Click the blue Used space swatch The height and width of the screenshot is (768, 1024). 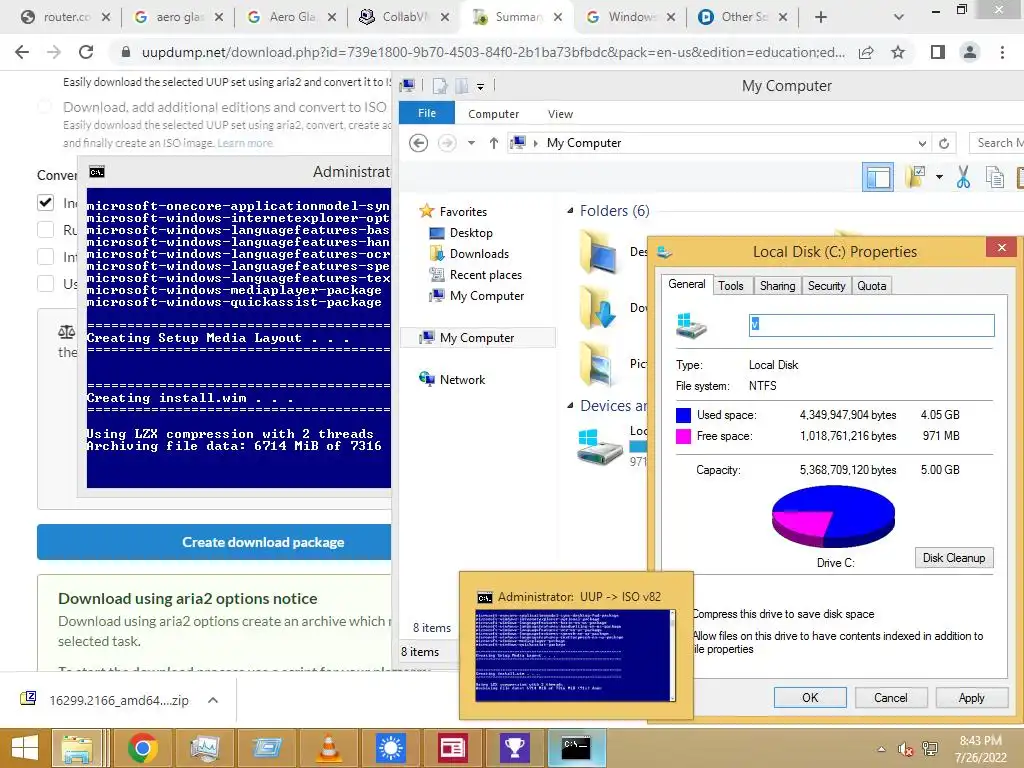(683, 415)
